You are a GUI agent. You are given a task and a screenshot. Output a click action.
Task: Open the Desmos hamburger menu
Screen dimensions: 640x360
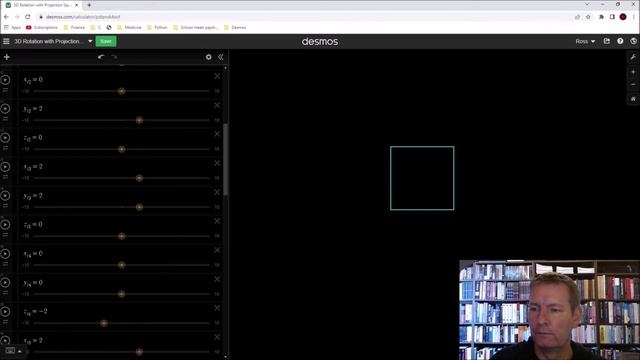point(6,41)
